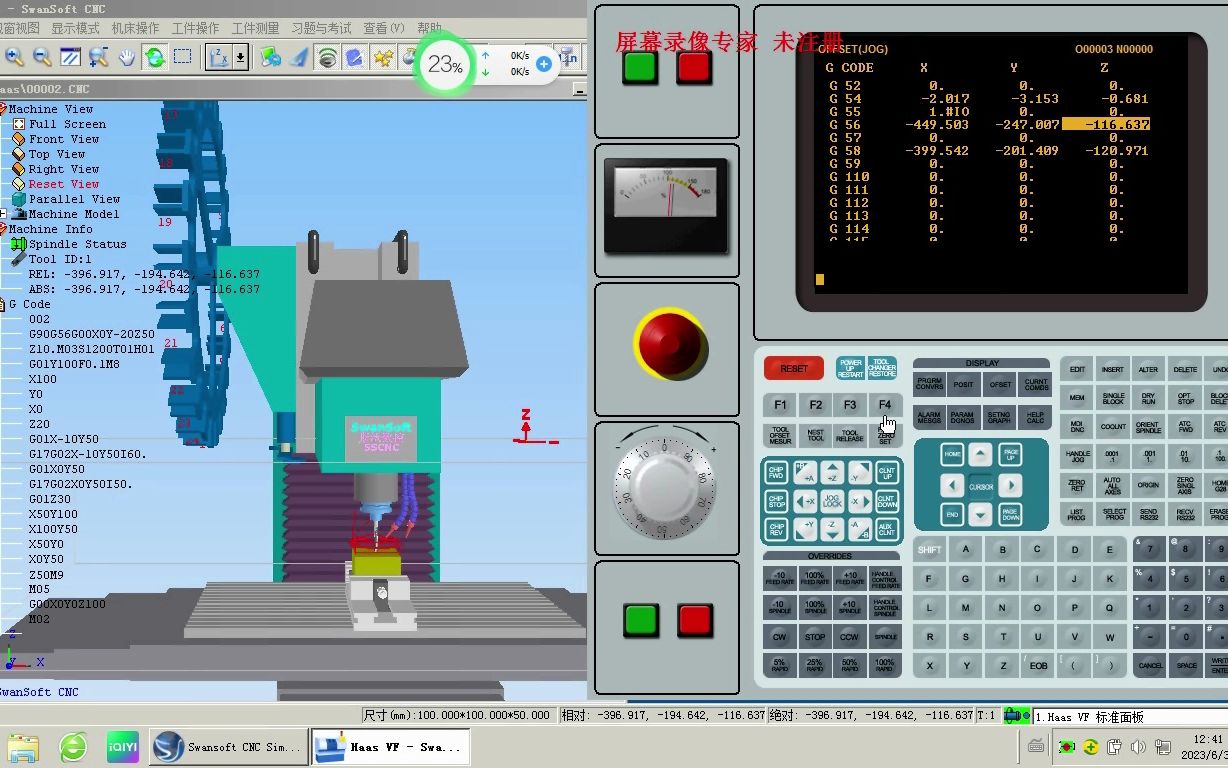This screenshot has width=1228, height=768.
Task: Click the highlighted G 56 Z offset value
Action: (x=1106, y=125)
